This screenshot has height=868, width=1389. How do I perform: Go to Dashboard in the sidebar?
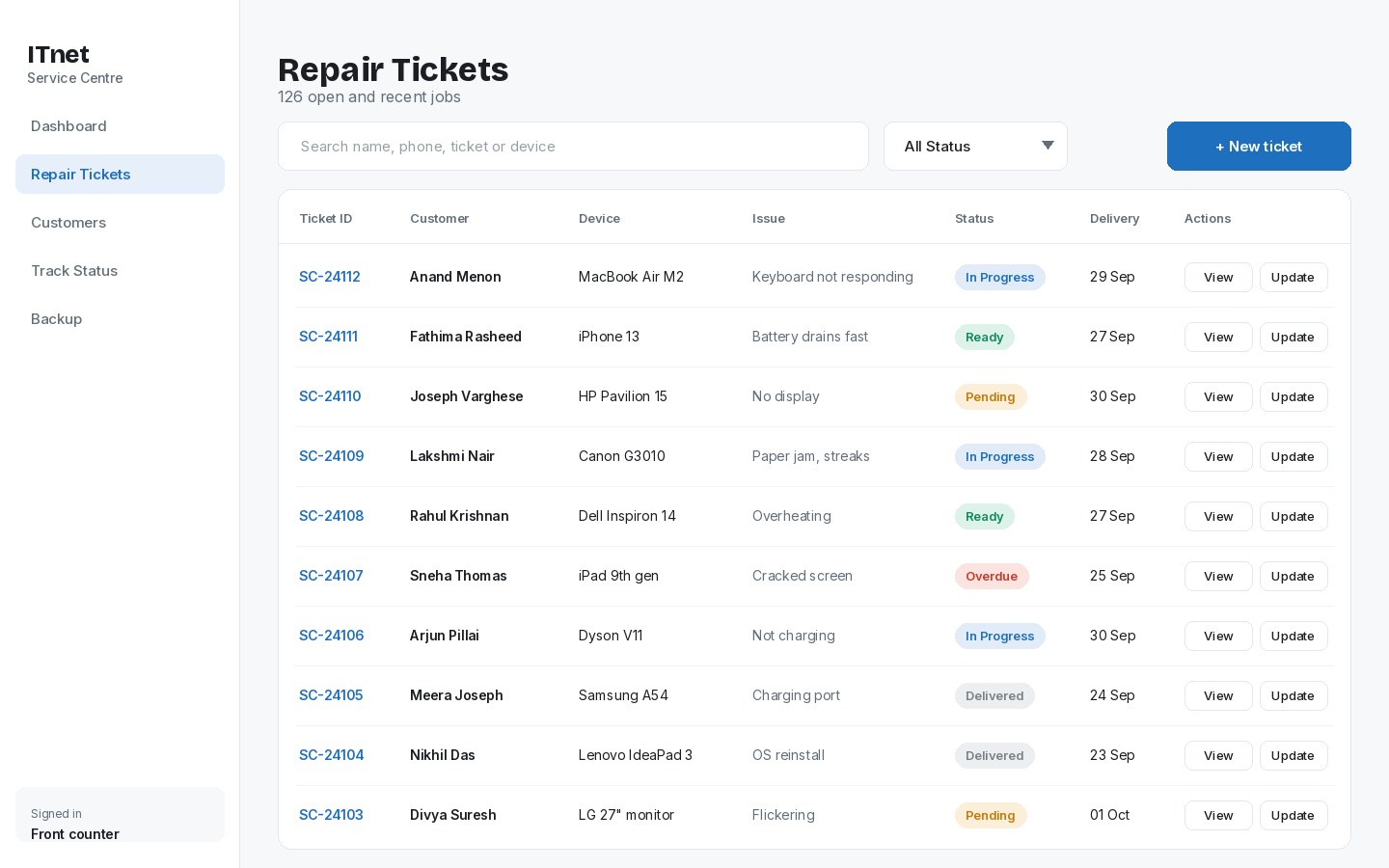click(120, 126)
